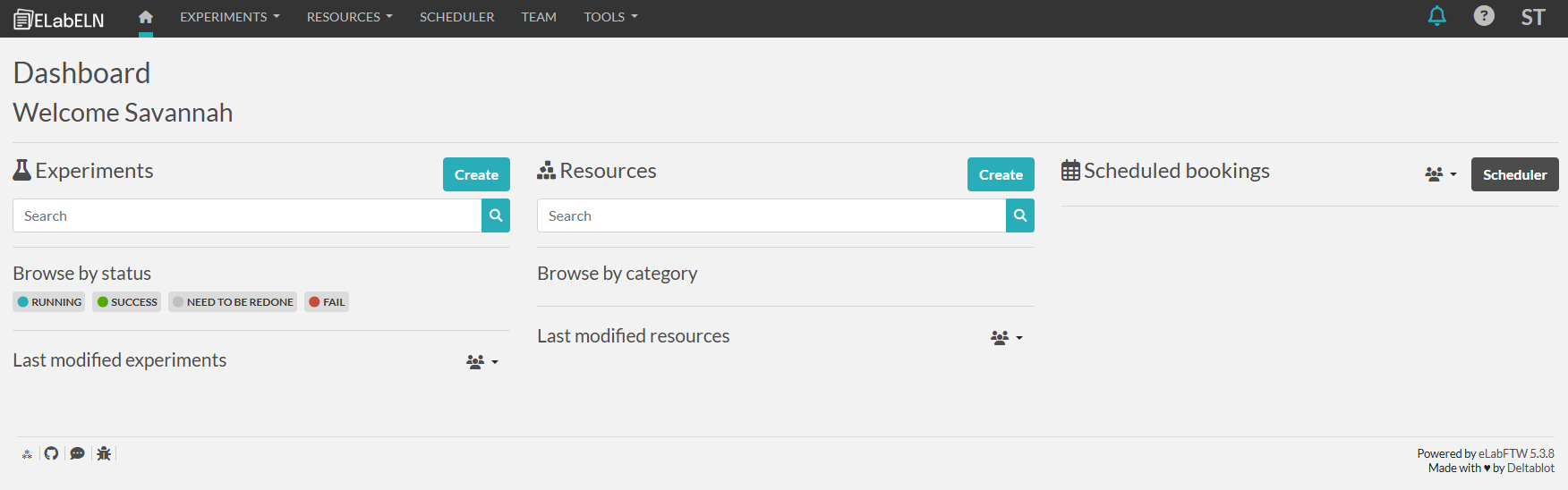Image resolution: width=1568 pixels, height=490 pixels.
Task: Focus the Resources search field
Action: tap(771, 215)
